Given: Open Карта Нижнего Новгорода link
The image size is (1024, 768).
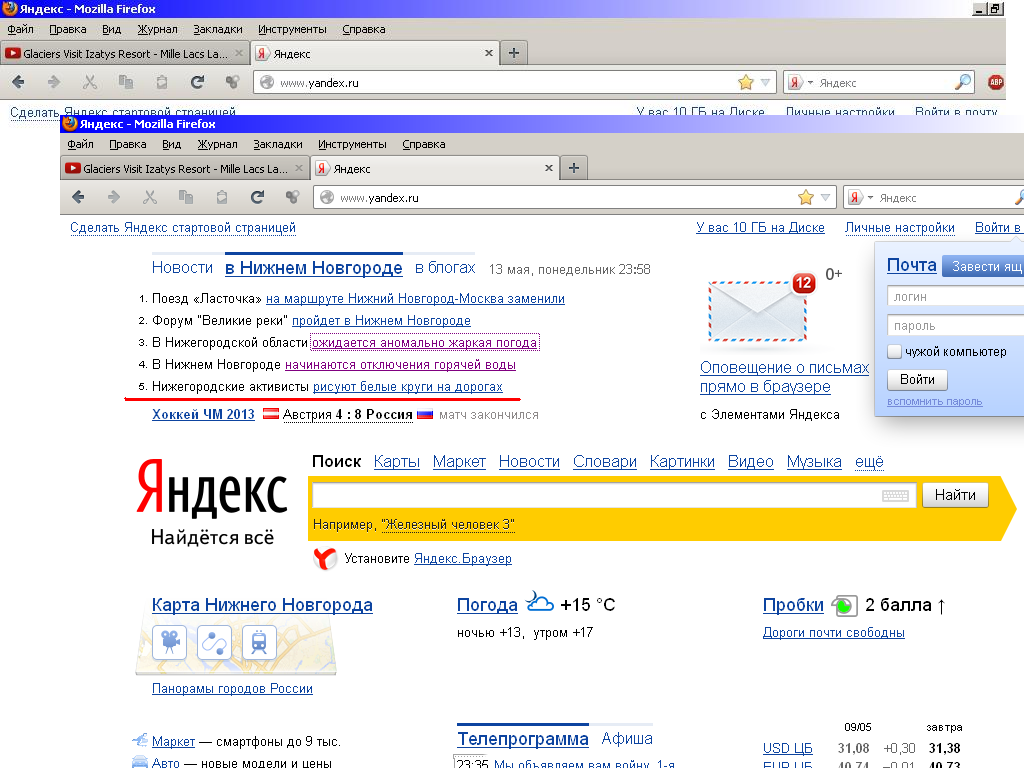Looking at the screenshot, I should pyautogui.click(x=262, y=605).
